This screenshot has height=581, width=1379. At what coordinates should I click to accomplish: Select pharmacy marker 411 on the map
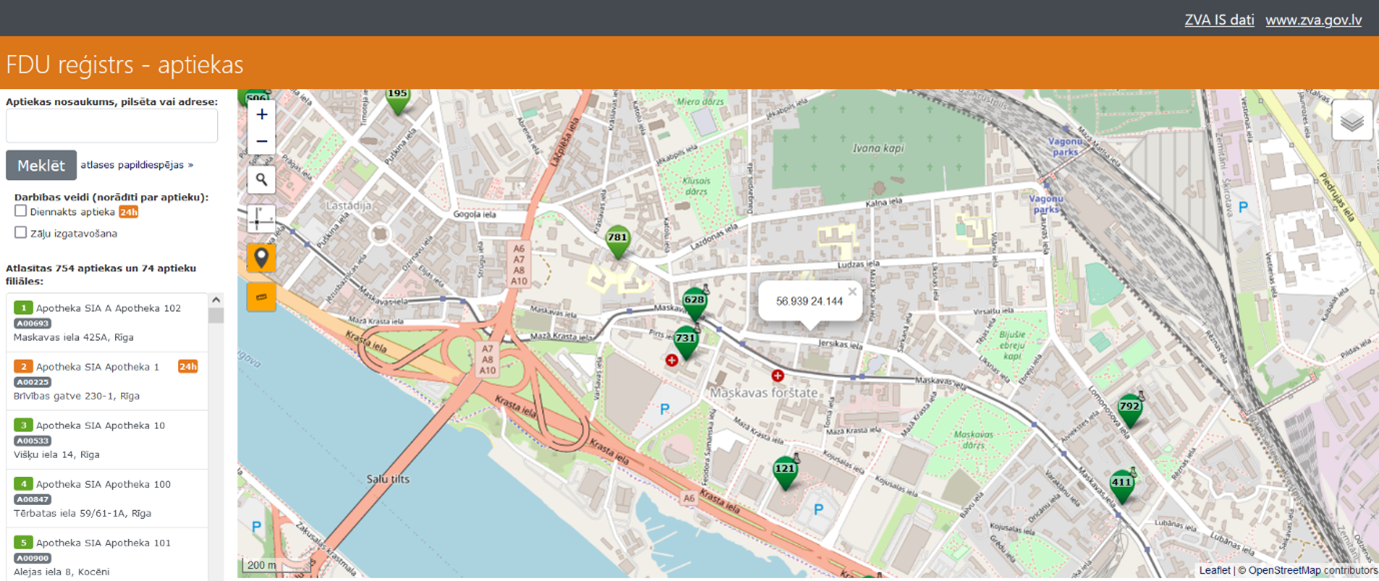[1123, 486]
